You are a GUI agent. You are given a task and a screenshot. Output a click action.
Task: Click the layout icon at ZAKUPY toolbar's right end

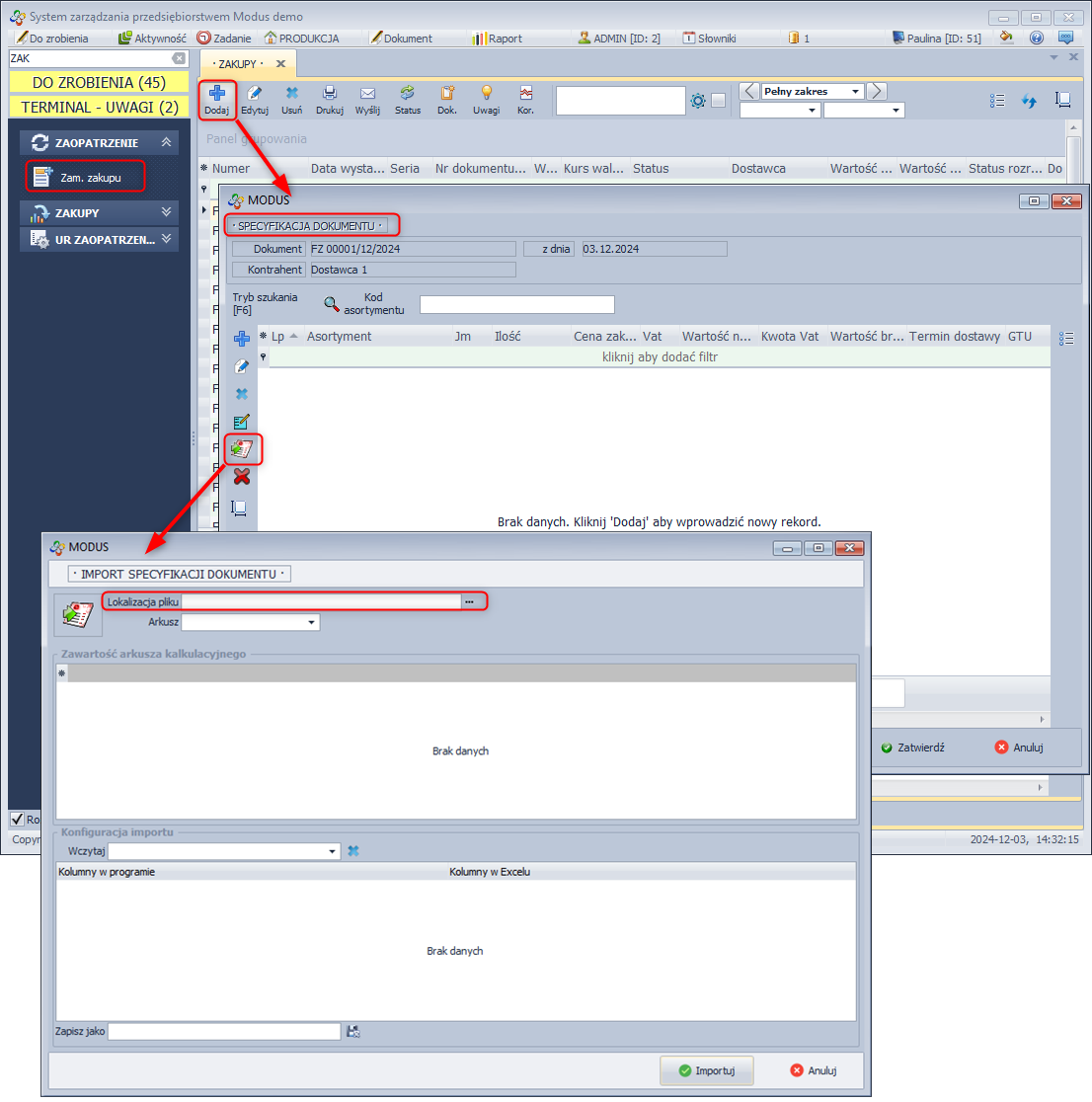(x=1063, y=101)
